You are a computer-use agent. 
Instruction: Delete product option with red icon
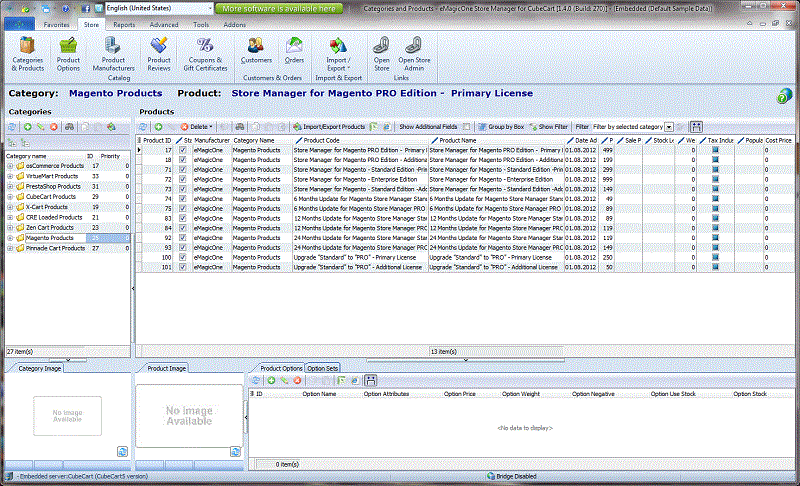[x=297, y=380]
